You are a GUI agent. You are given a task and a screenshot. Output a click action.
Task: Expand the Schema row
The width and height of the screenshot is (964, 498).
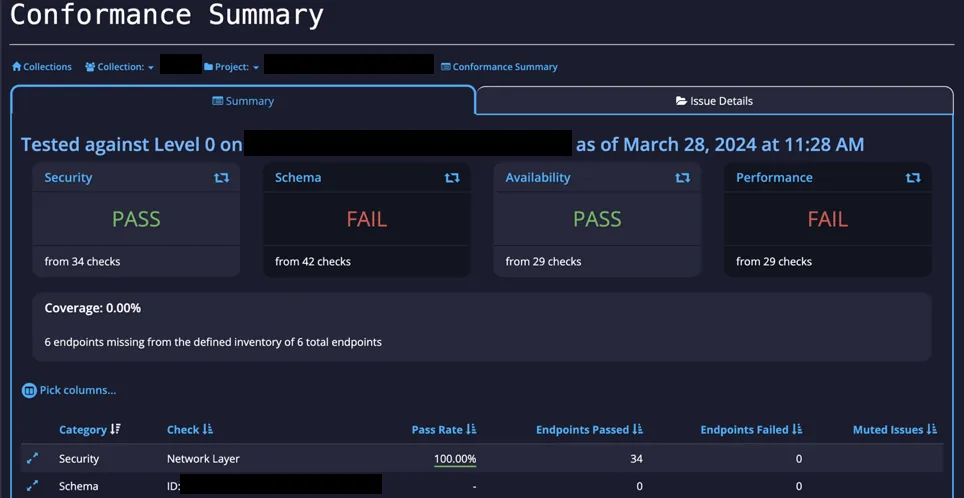(32, 486)
